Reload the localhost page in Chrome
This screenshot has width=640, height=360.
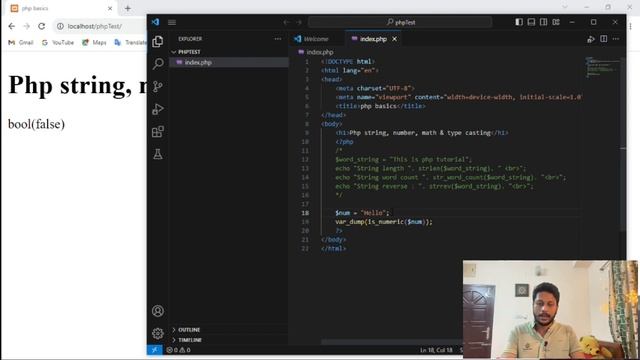[42, 26]
